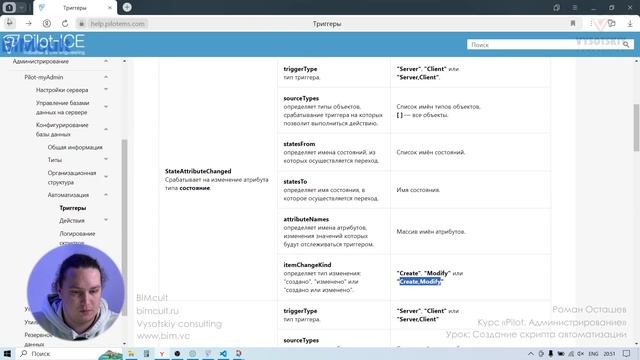The width and height of the screenshot is (640, 360).
Task: Open the browser downloads icon
Action: pos(630,24)
